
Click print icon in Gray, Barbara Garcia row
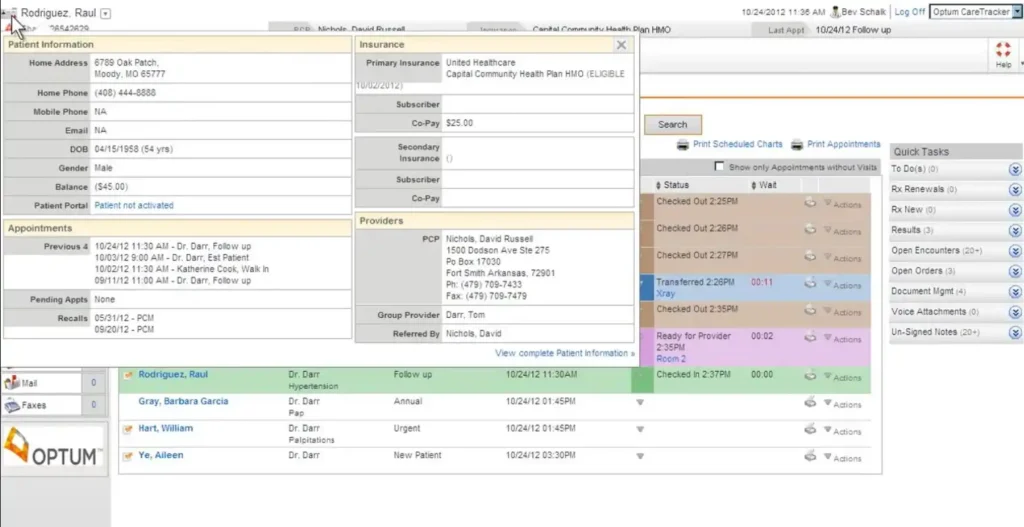pyautogui.click(x=810, y=403)
